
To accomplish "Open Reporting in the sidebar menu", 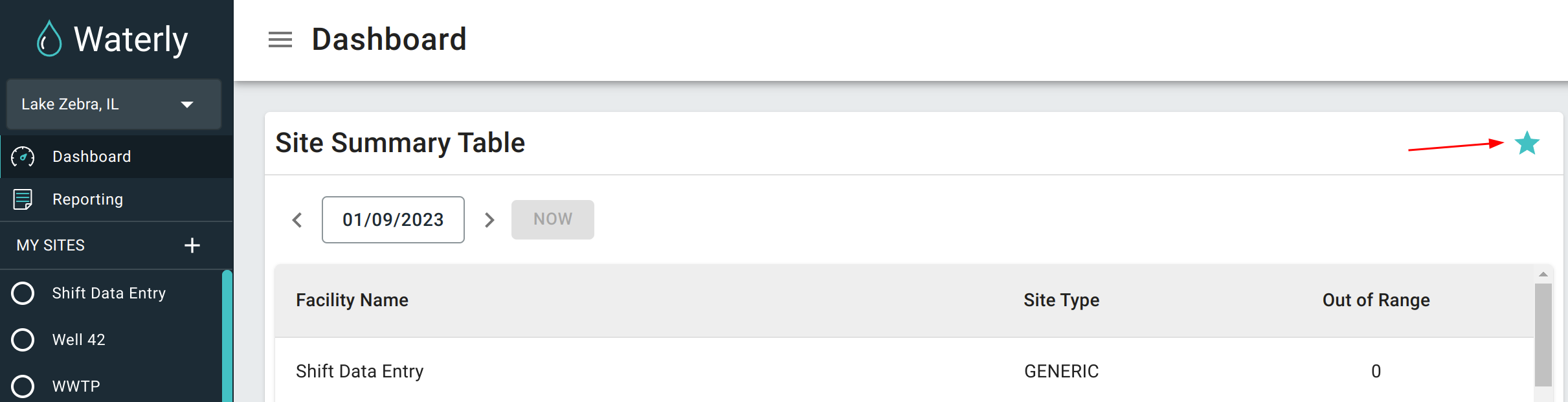I will pyautogui.click(x=88, y=199).
